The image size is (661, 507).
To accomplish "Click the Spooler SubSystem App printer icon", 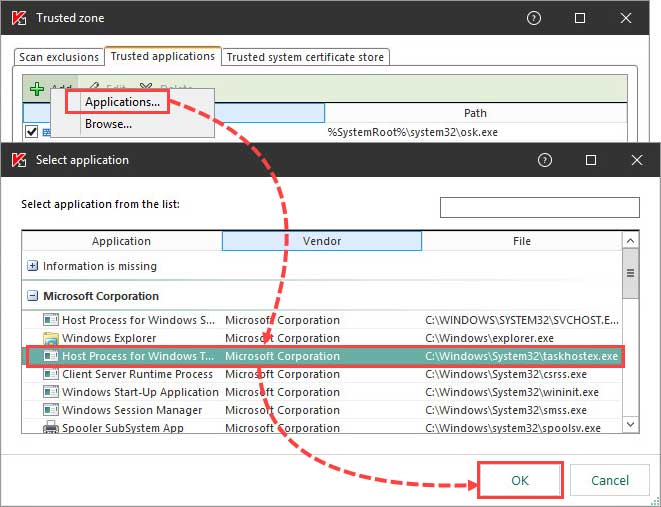I will 51,427.
